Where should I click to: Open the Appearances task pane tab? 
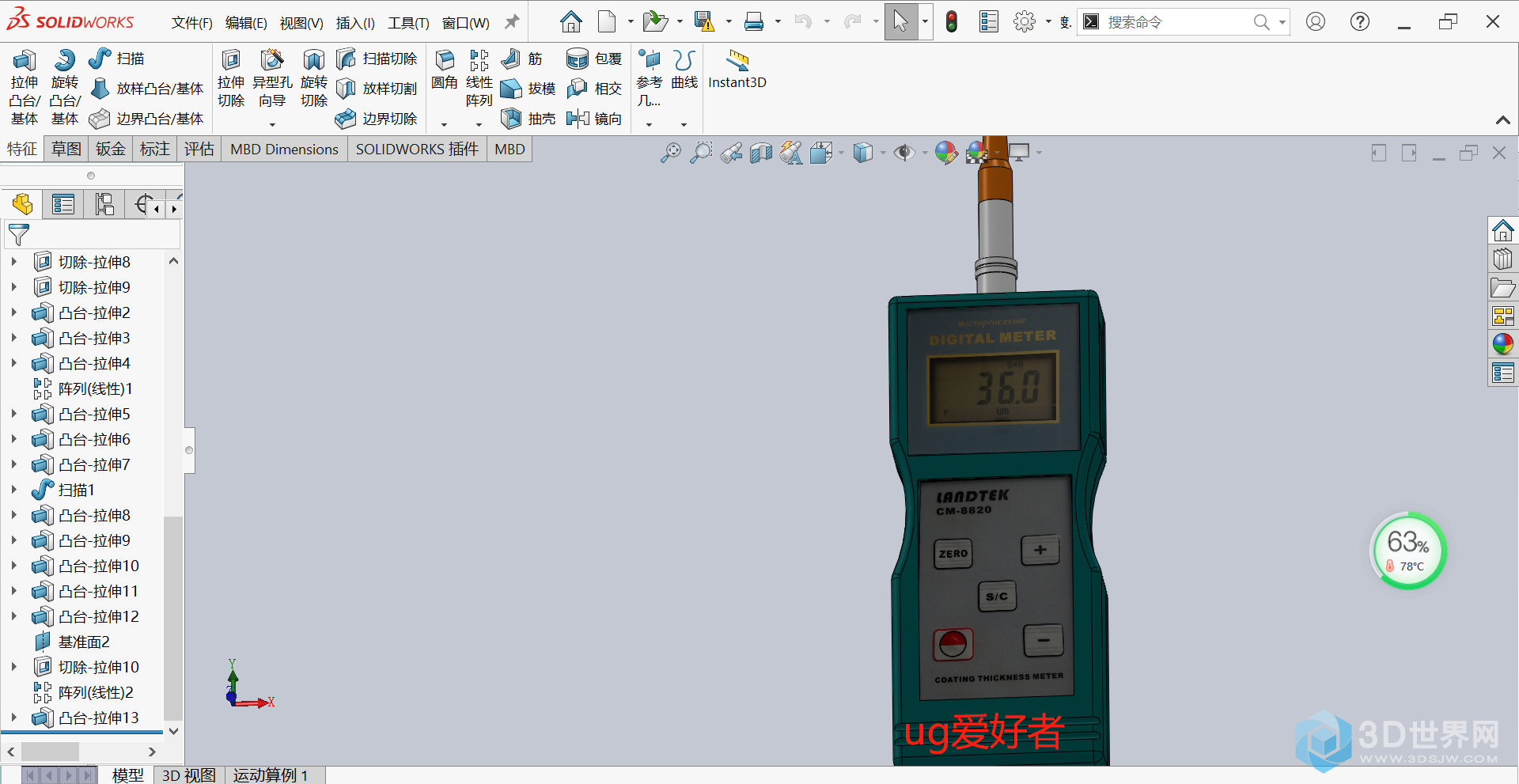tap(1502, 343)
